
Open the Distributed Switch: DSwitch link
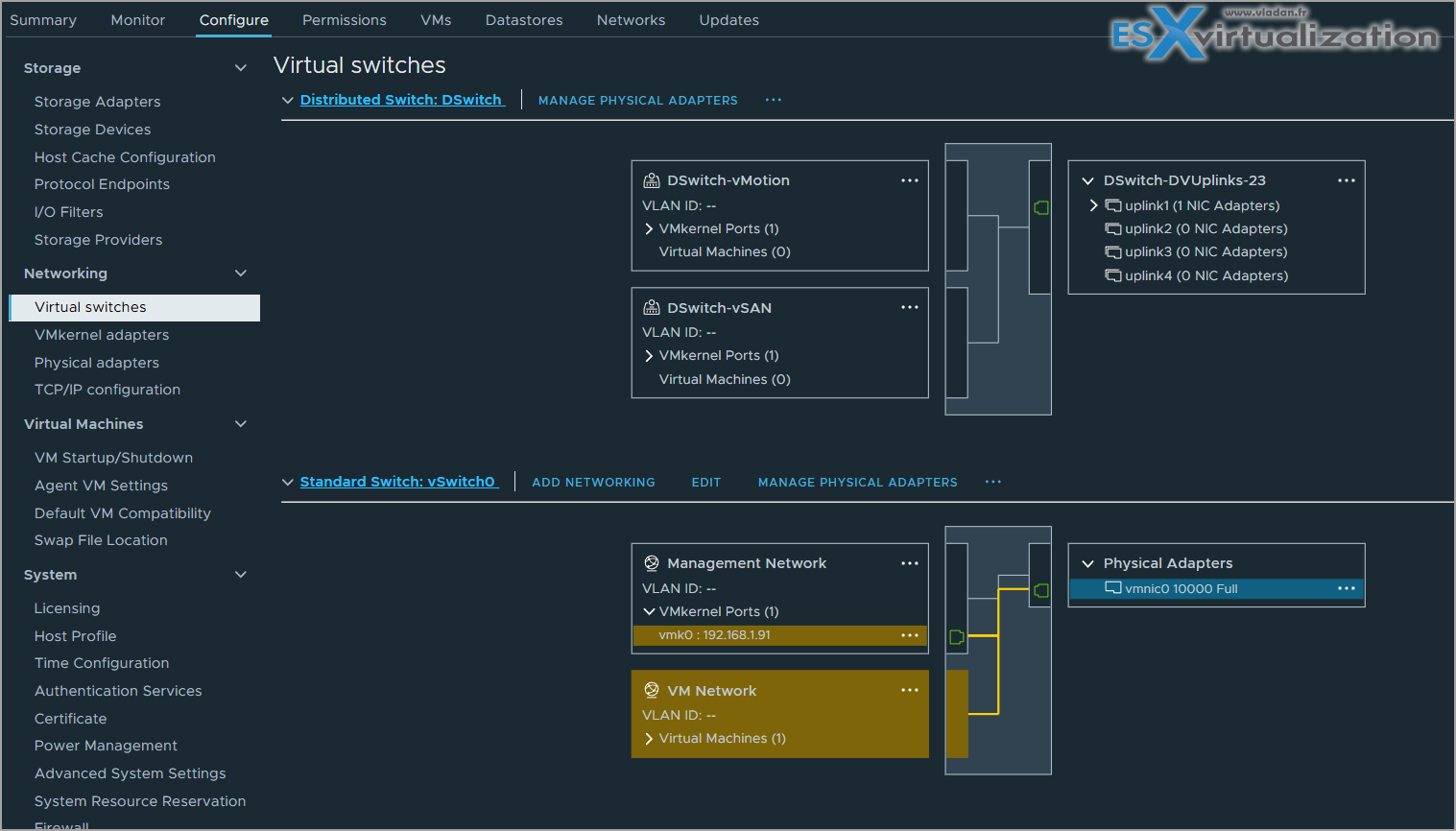[x=401, y=100]
